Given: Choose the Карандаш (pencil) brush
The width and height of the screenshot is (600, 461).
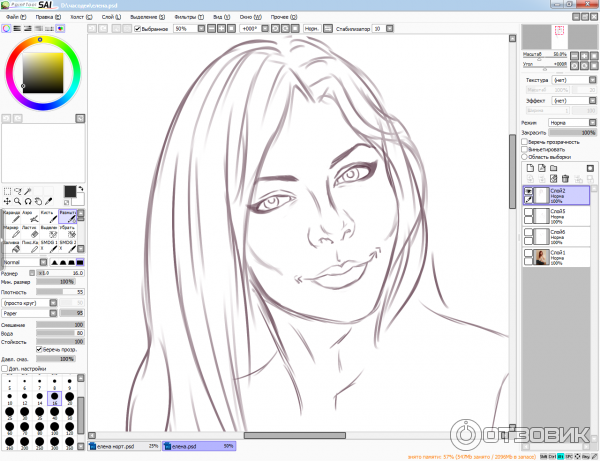Looking at the screenshot, I should pyautogui.click(x=11, y=217).
